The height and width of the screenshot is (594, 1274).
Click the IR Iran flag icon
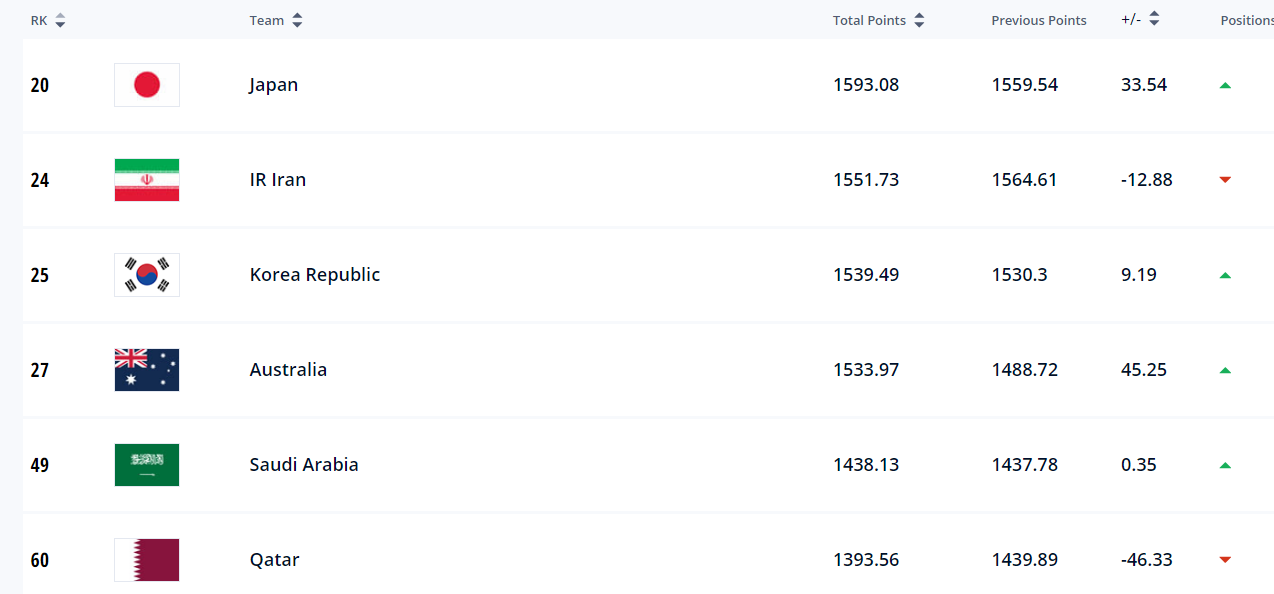tap(147, 180)
